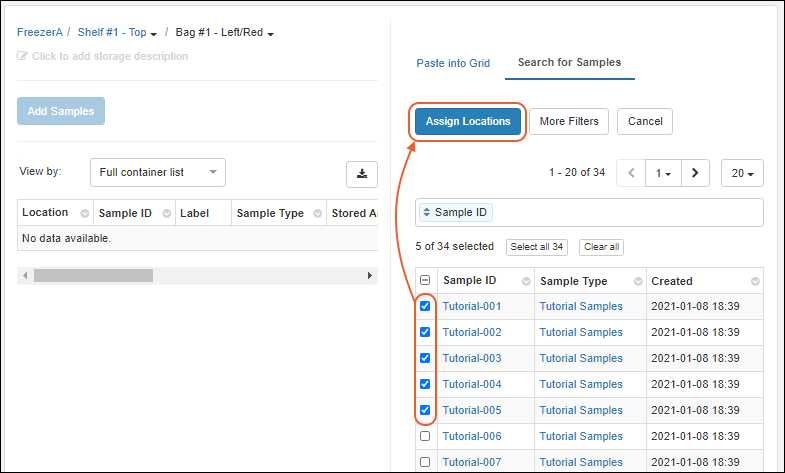Open Location column header menu arrow
Screen dimensions: 785x473
(84, 213)
